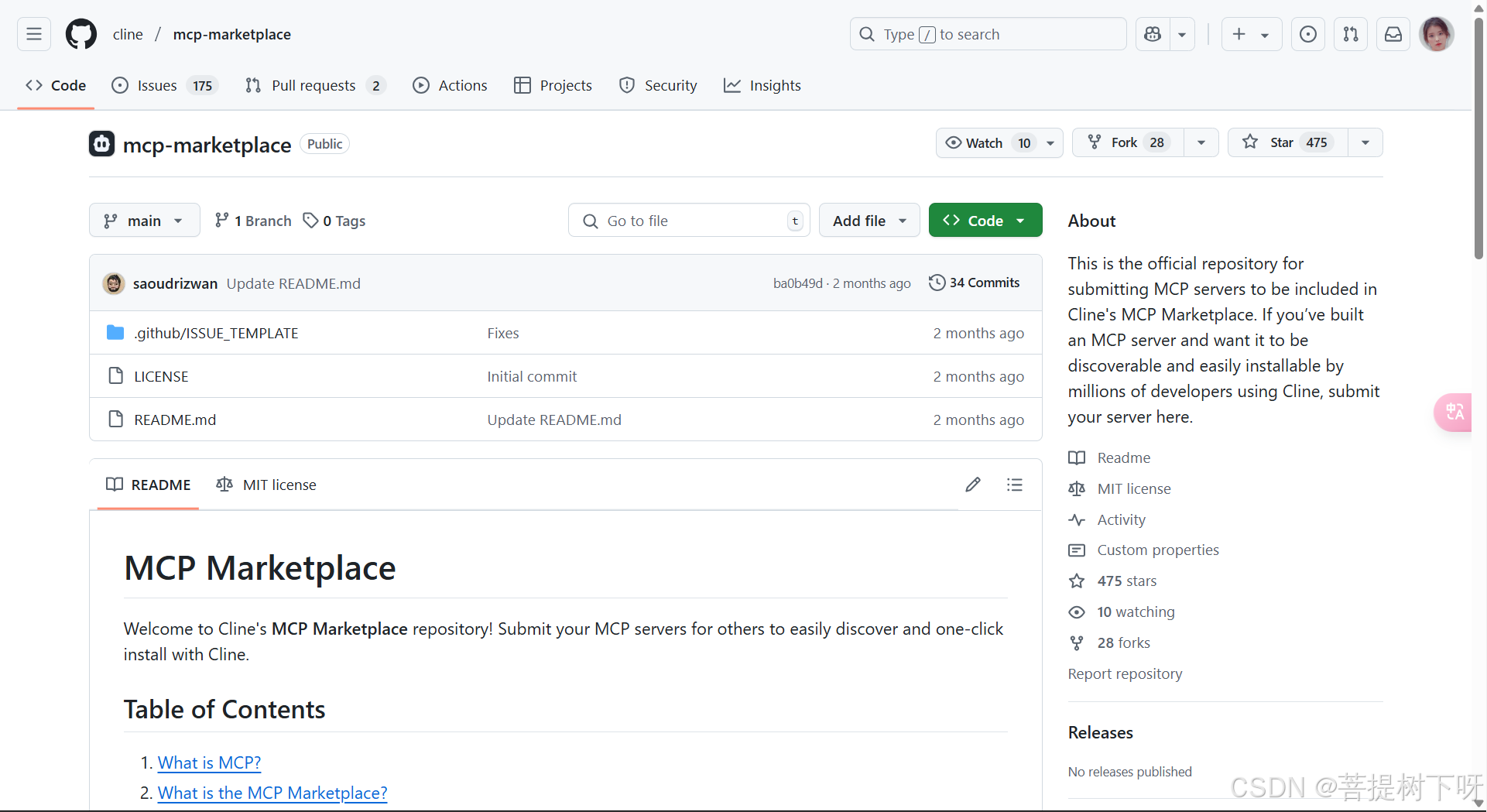Click the cline owner link

pyautogui.click(x=128, y=34)
